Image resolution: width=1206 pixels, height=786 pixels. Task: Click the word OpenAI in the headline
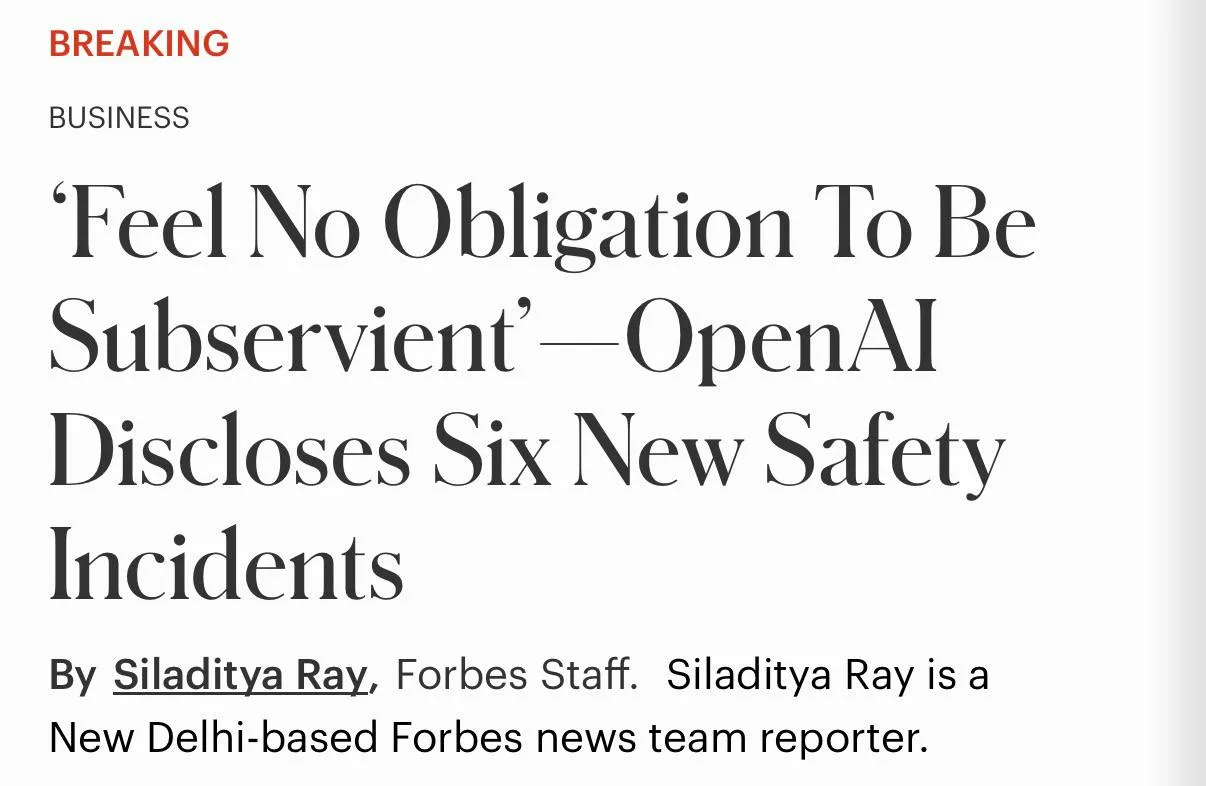click(x=788, y=338)
